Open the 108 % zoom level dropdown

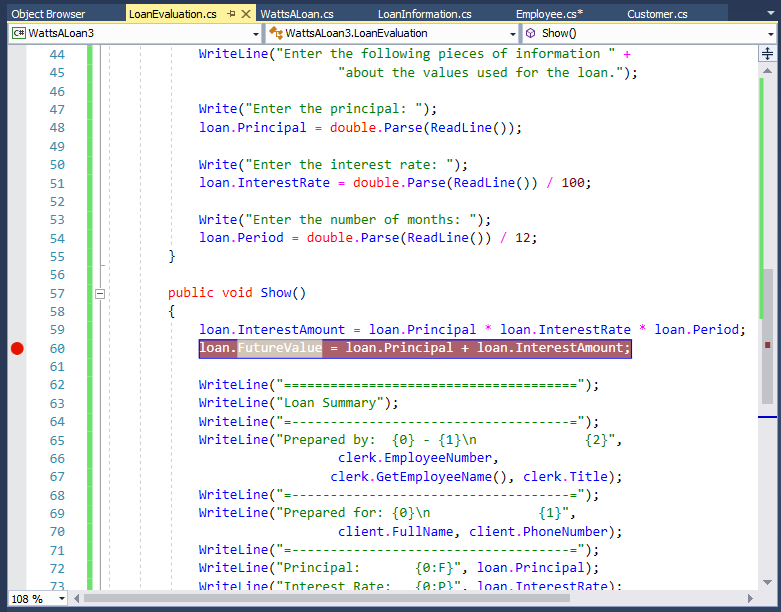pyautogui.click(x=62, y=599)
